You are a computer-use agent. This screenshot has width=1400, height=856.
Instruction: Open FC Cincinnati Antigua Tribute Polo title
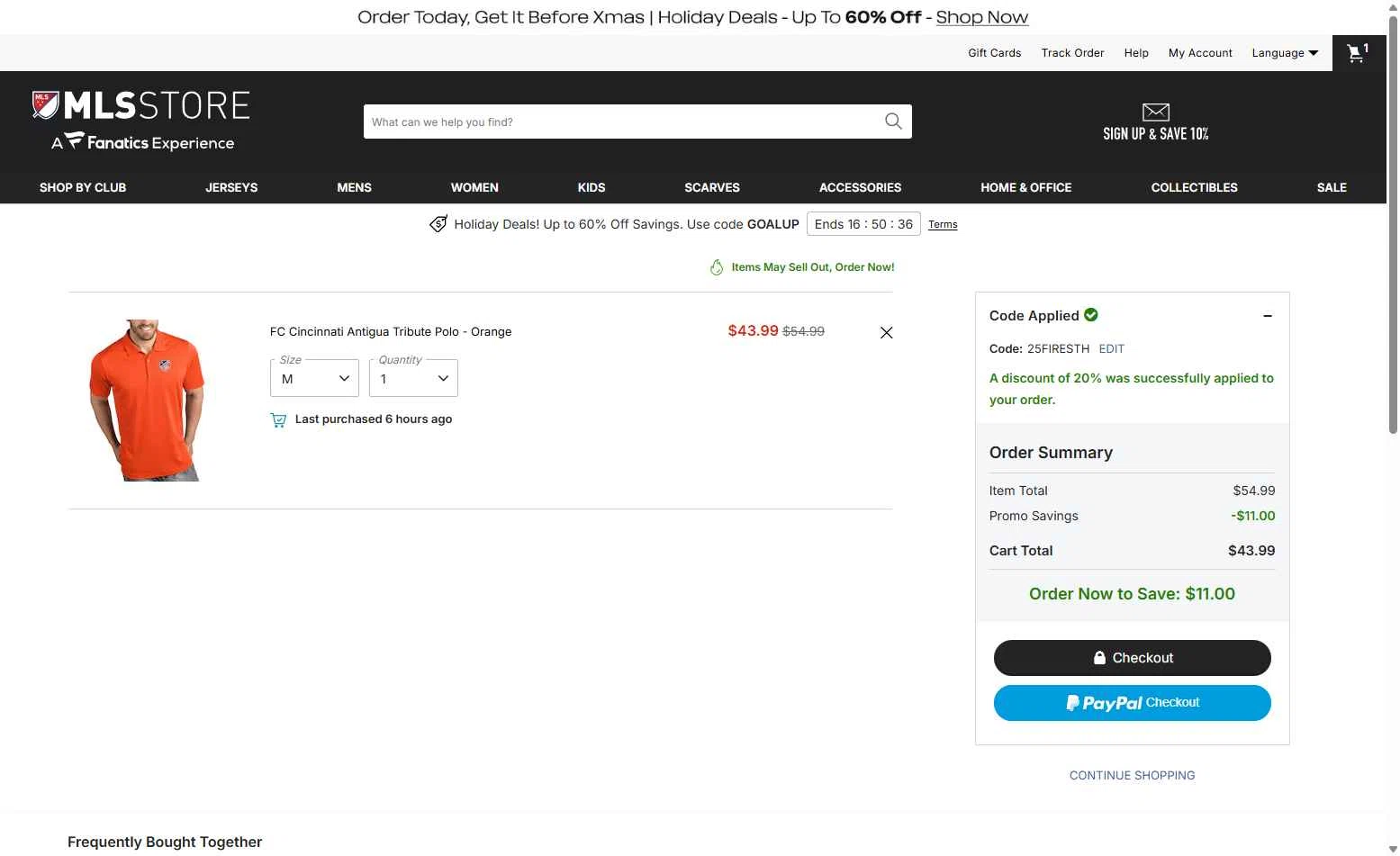point(391,331)
